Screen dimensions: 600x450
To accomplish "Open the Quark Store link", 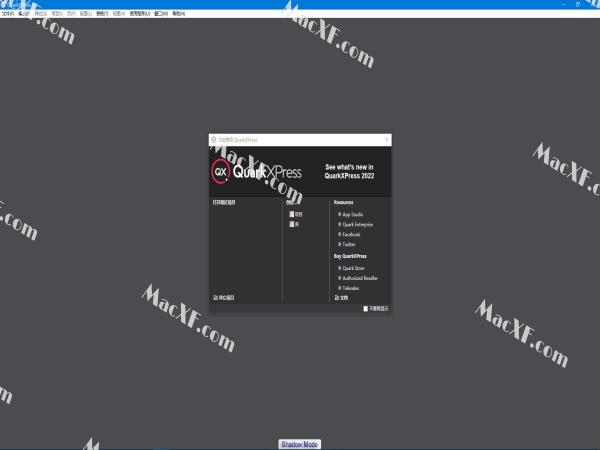I will click(353, 268).
